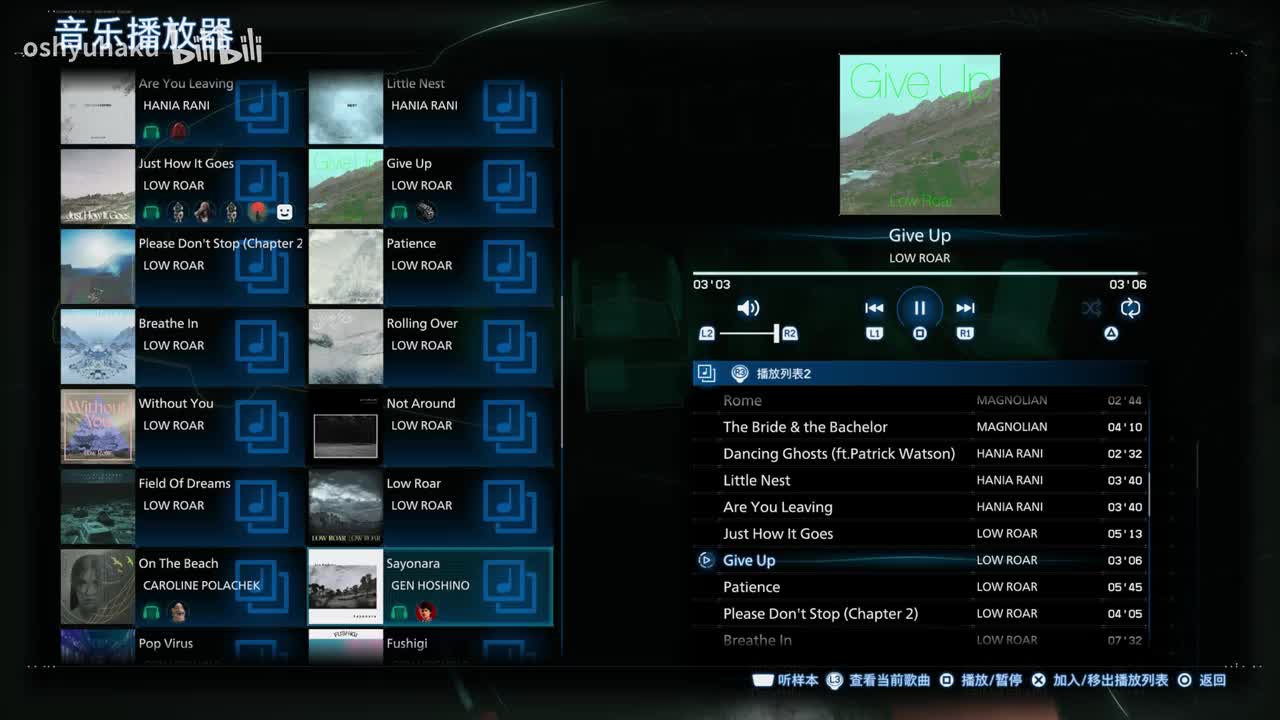The width and height of the screenshot is (1280, 720).
Task: Select the 播放列表2 playlist header
Action: coord(920,373)
